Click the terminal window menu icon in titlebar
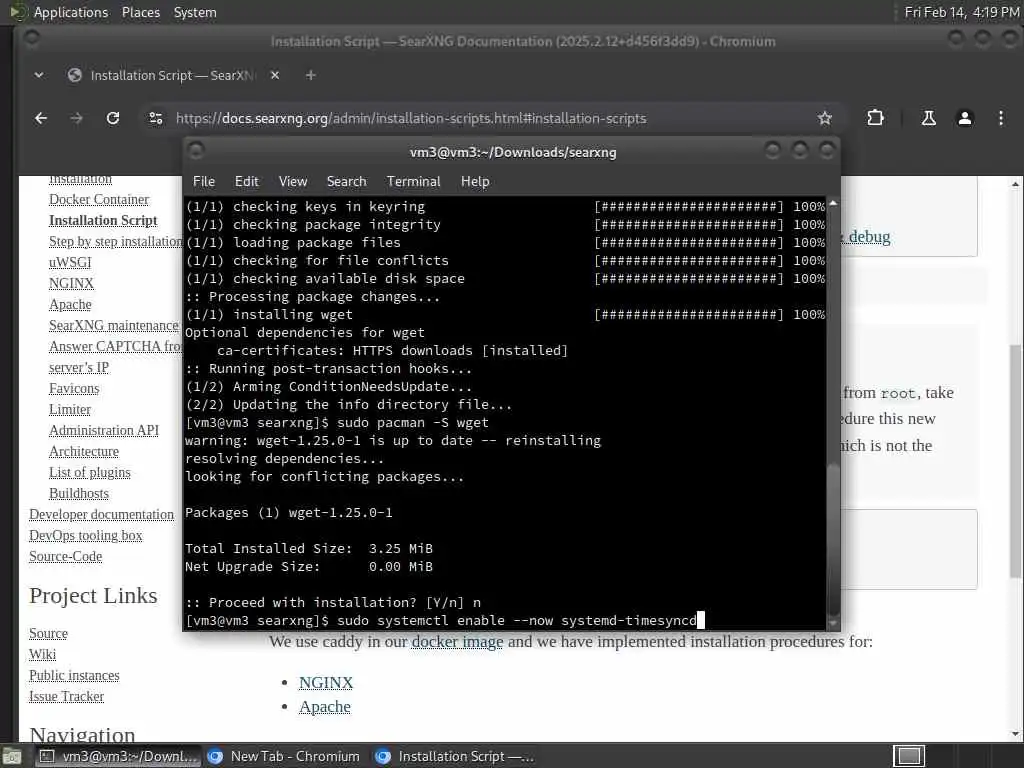The width and height of the screenshot is (1024, 768). click(x=196, y=151)
